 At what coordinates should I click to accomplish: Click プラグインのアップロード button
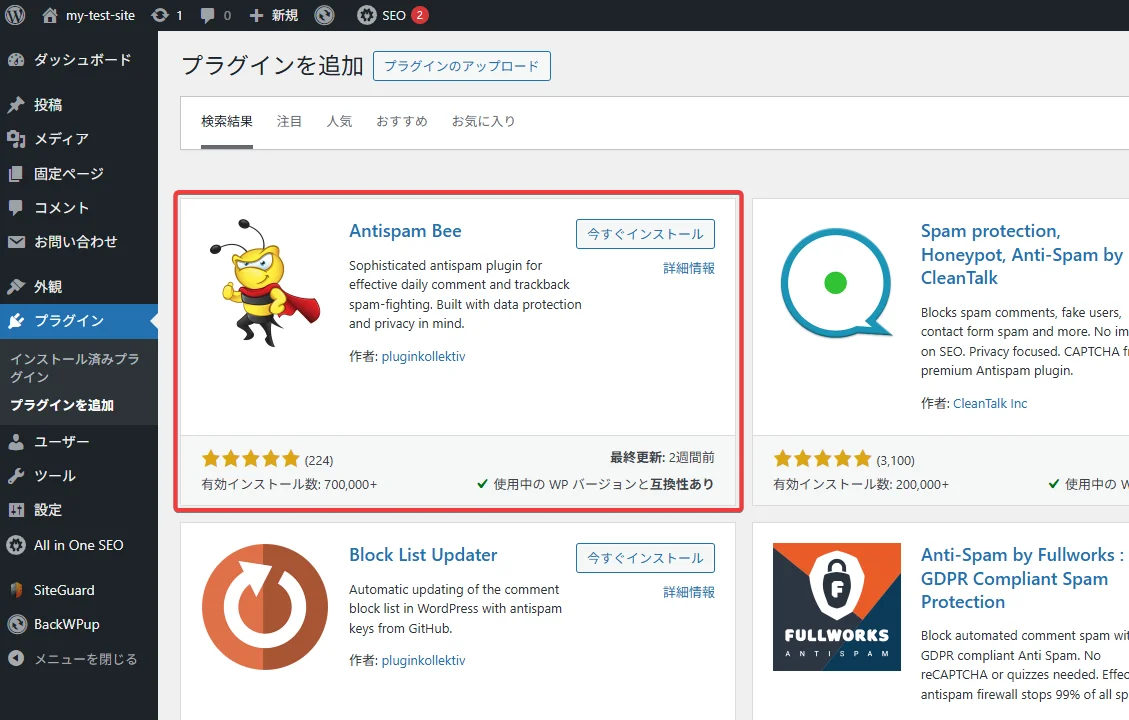(x=462, y=66)
